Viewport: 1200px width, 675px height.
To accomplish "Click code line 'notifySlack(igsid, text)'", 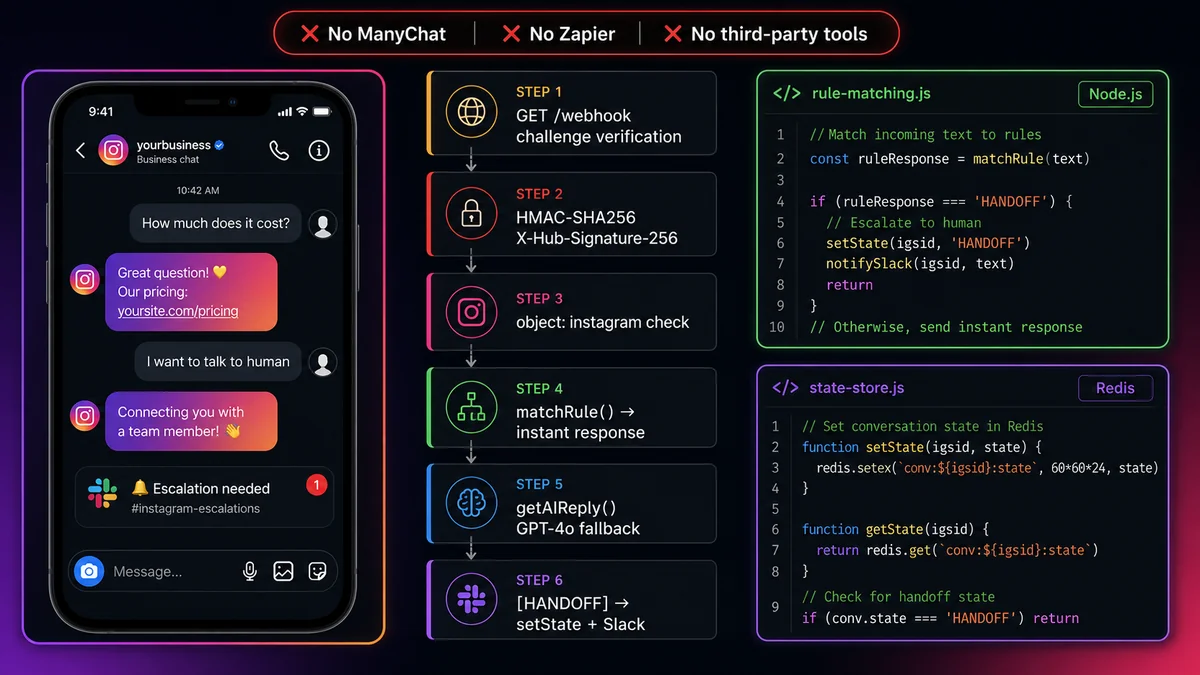I will click(x=920, y=264).
